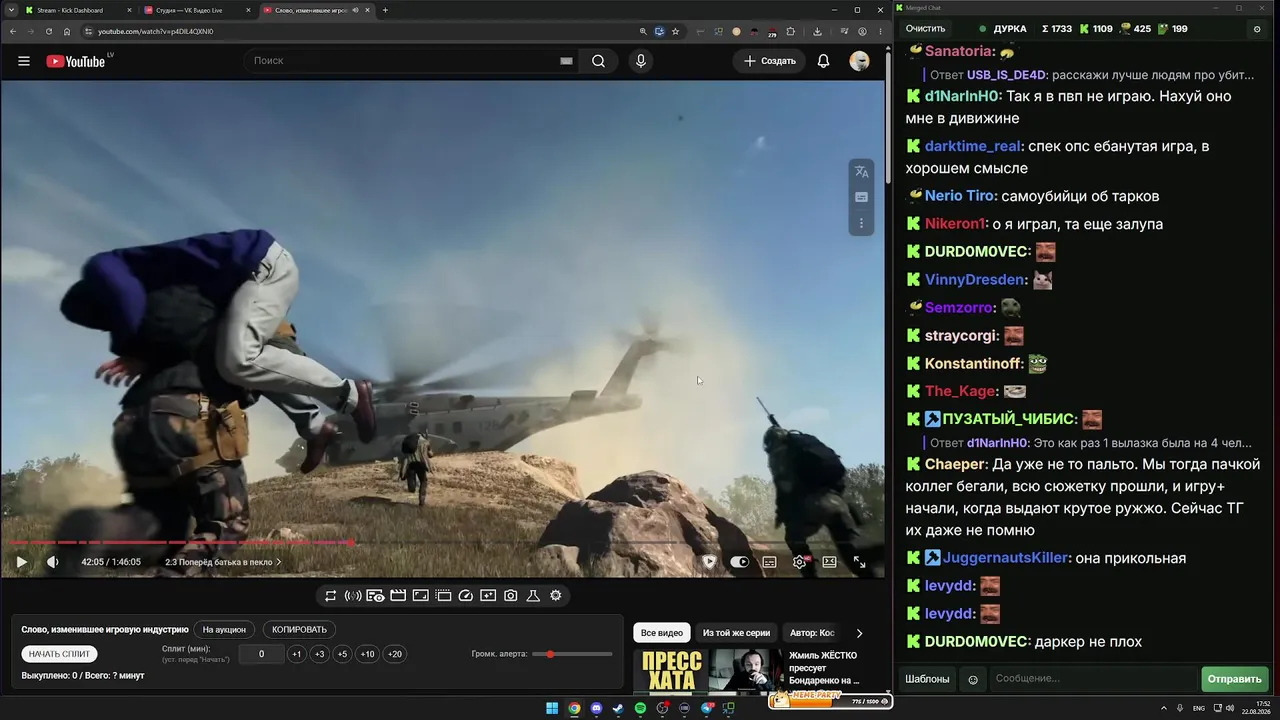Click the loop icon in extension toolbar
Image resolution: width=1280 pixels, height=720 pixels.
click(330, 596)
